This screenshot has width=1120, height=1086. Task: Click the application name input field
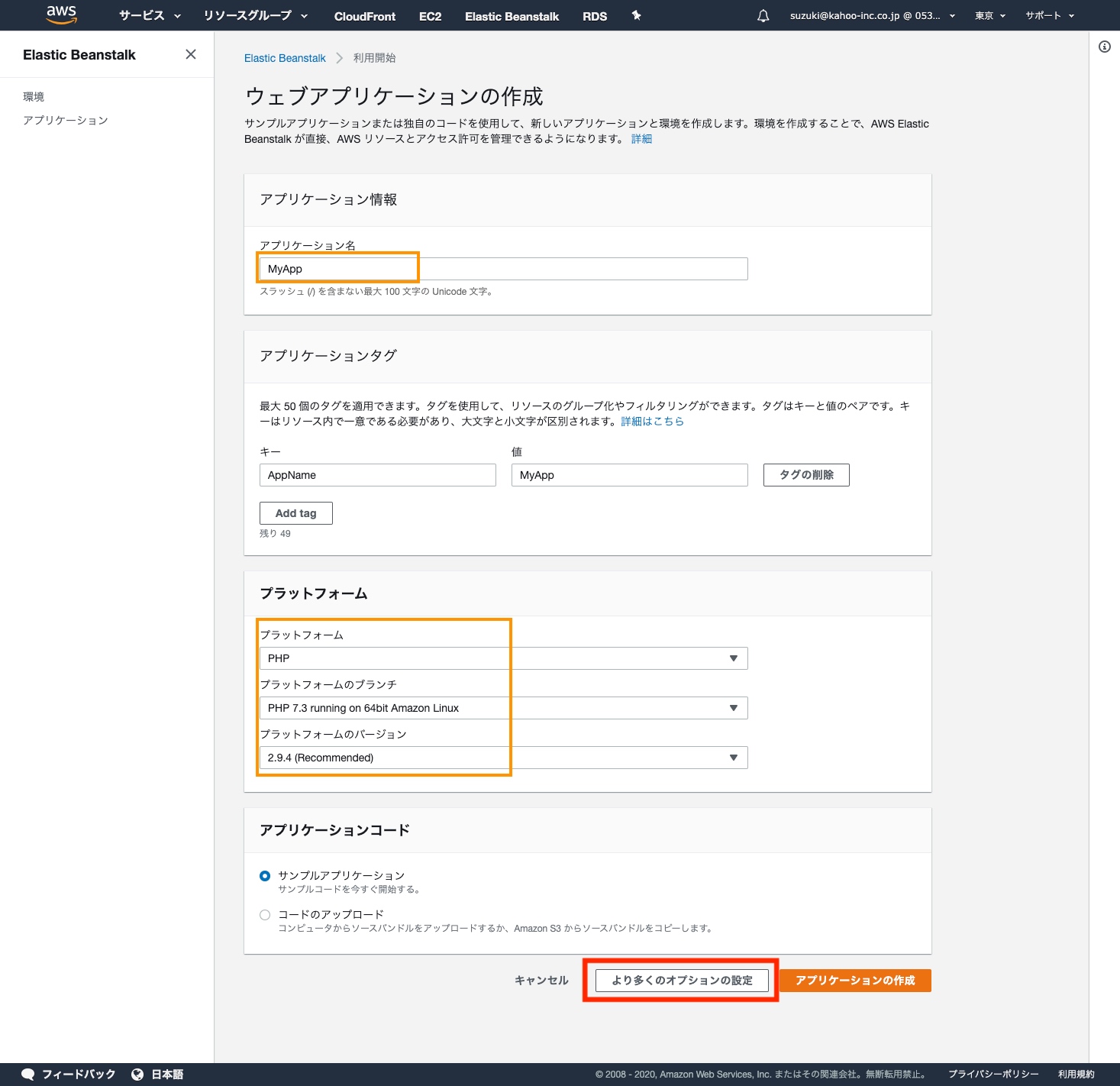point(503,269)
